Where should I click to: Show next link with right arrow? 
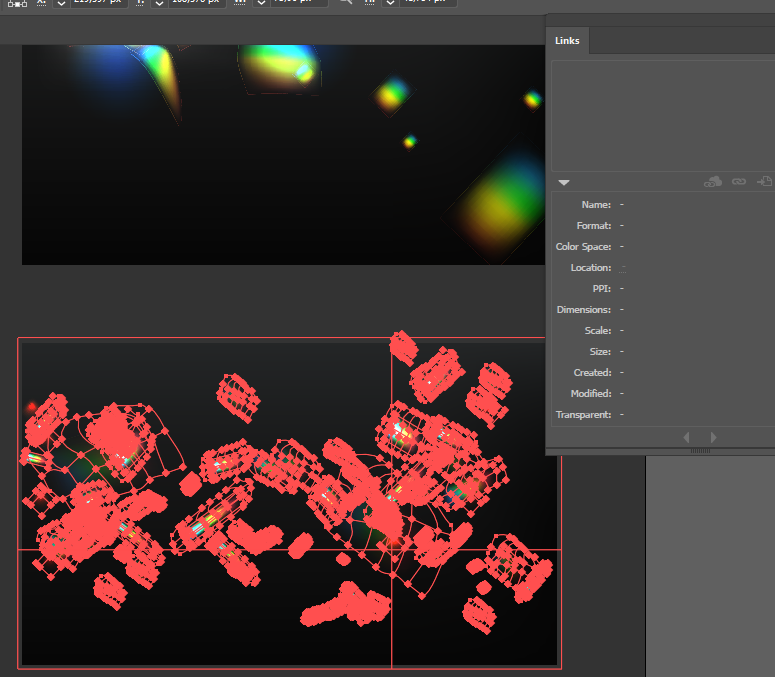[x=713, y=437]
